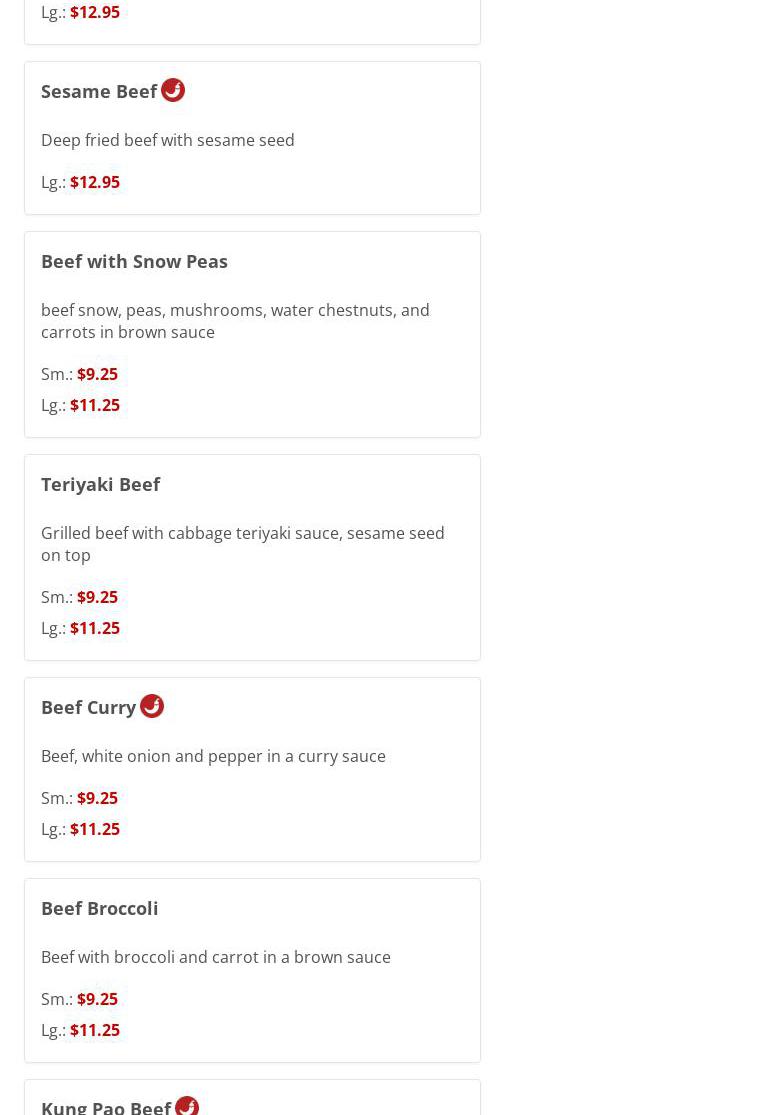
Task: Select the small $9.25 Beef Curry option
Action: coord(97,798)
